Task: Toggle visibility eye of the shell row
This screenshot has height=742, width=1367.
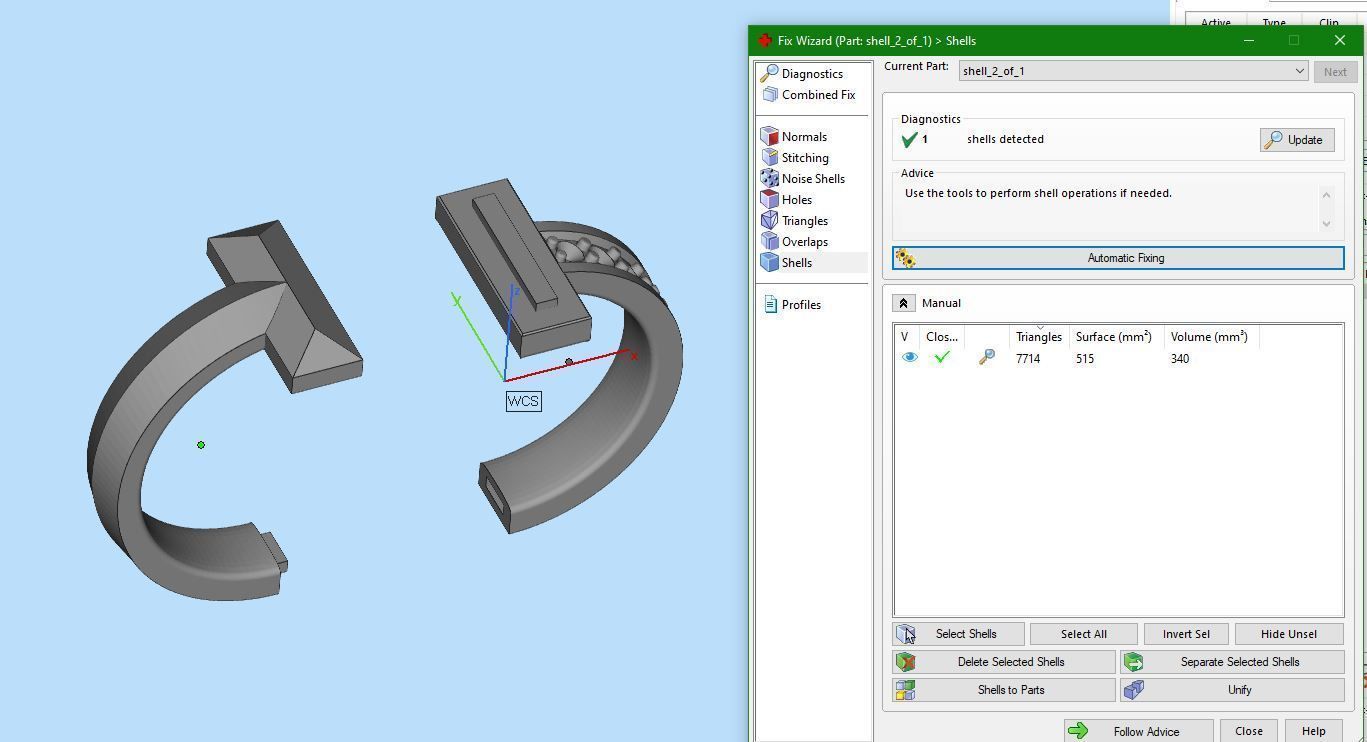Action: click(909, 357)
